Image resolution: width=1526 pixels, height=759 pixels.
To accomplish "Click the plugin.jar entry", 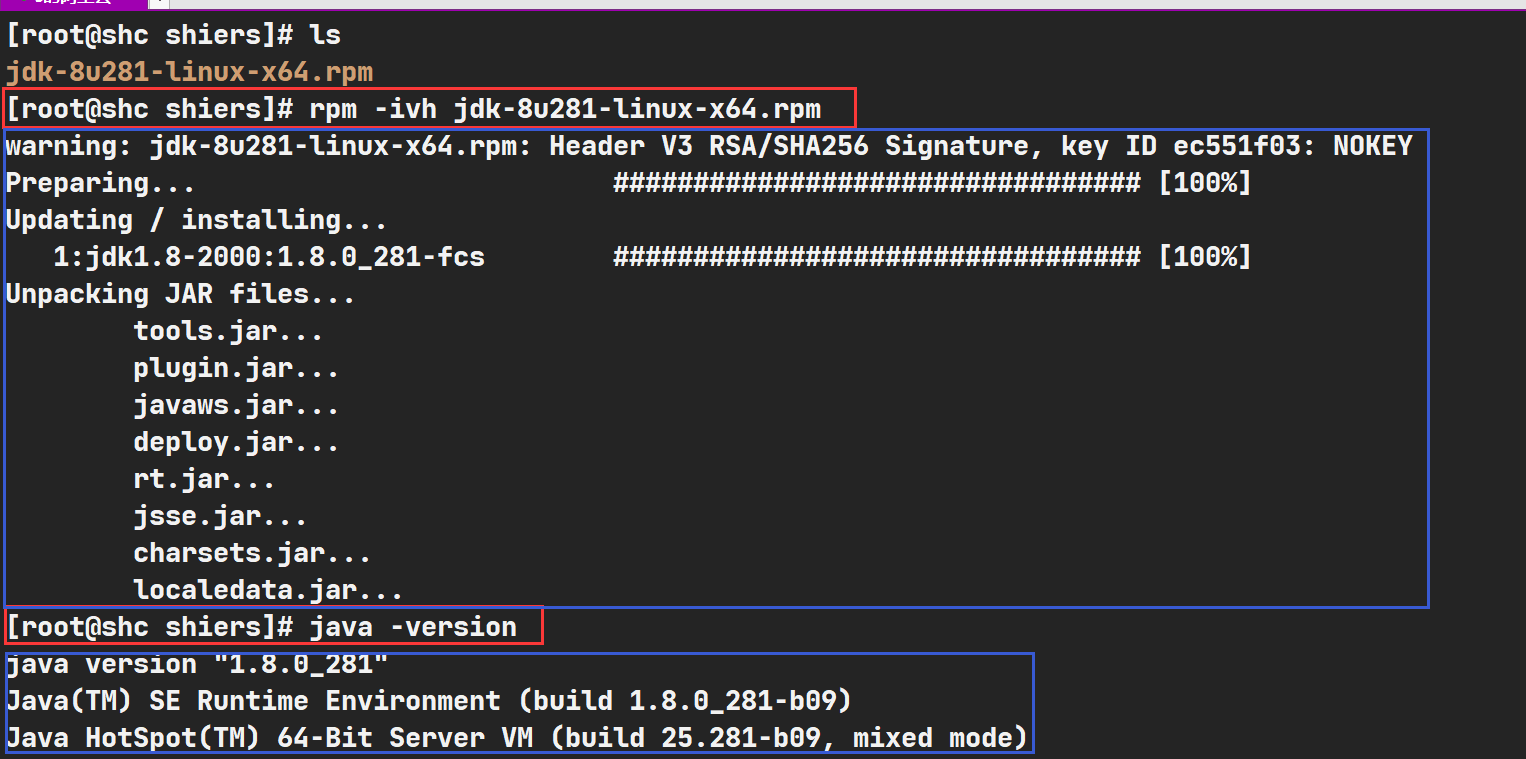I will click(x=236, y=368).
